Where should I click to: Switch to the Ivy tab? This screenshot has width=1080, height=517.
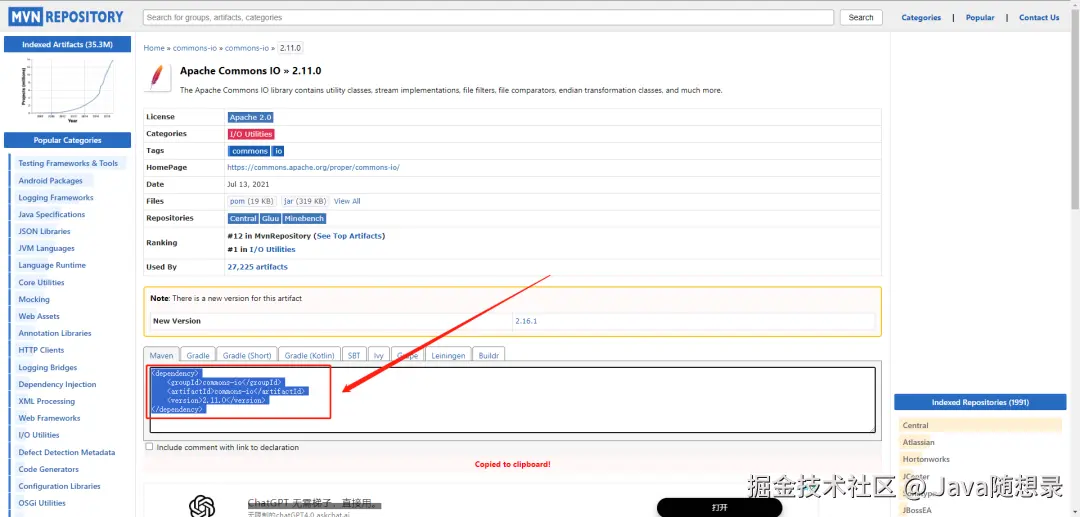[378, 355]
